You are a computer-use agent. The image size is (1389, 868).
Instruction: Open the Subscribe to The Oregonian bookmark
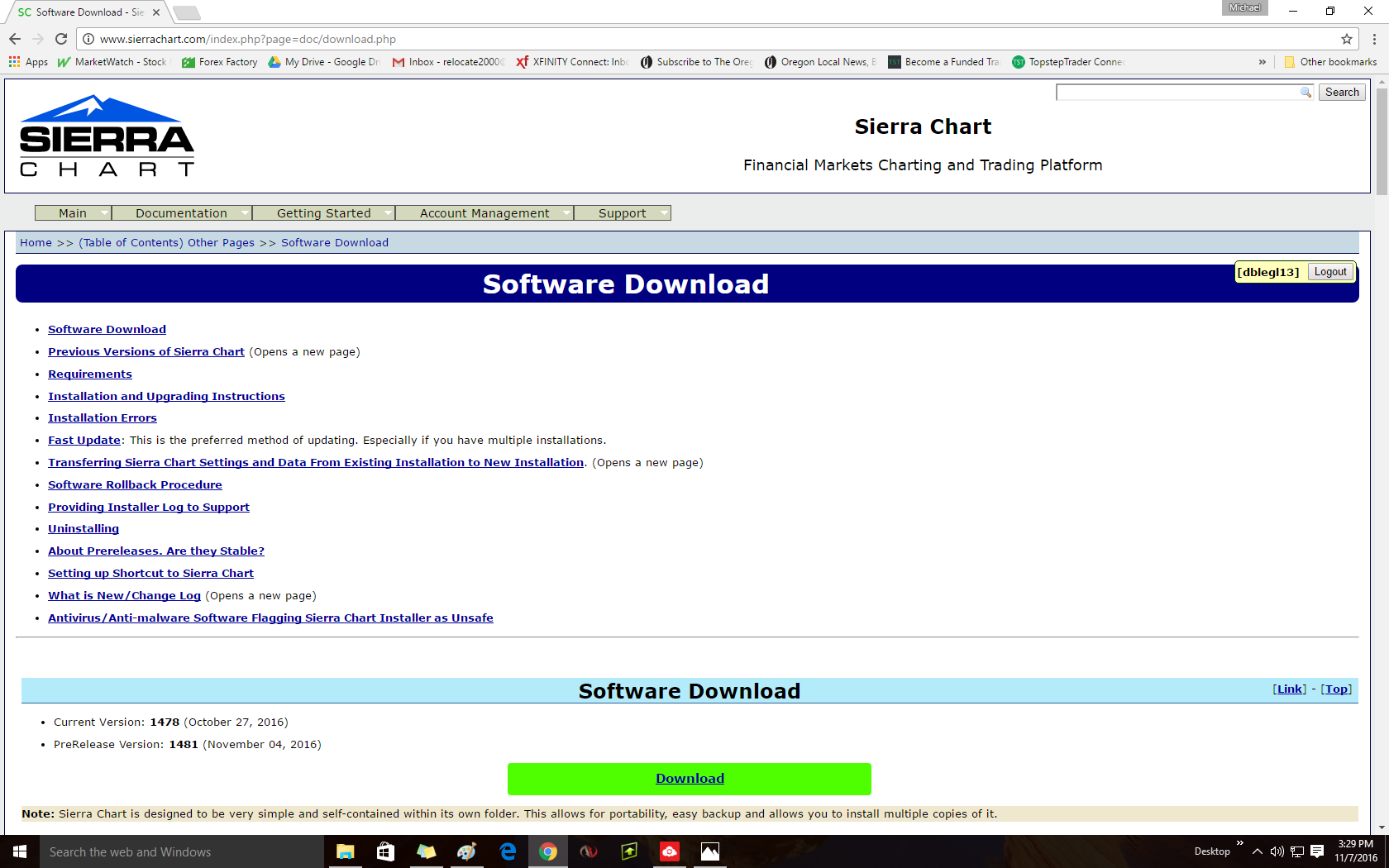[696, 62]
